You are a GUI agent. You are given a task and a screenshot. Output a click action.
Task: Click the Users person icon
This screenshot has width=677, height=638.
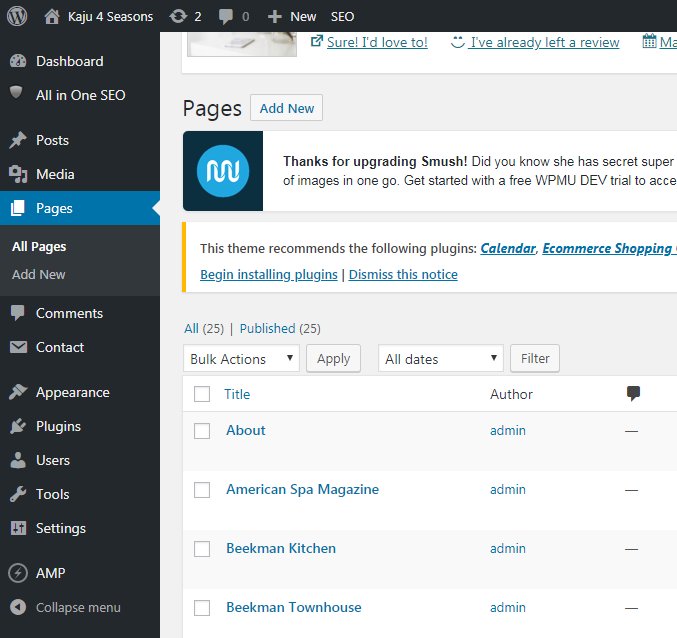[18, 460]
